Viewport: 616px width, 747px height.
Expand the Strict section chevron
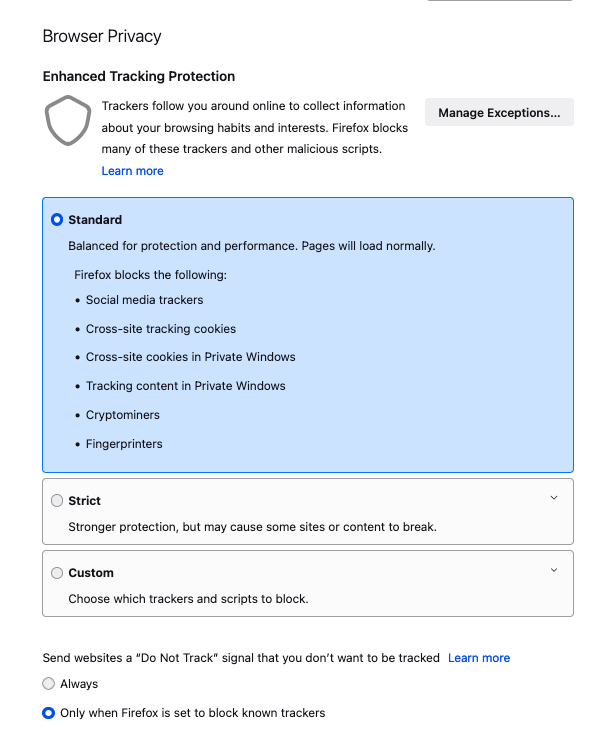coord(554,498)
